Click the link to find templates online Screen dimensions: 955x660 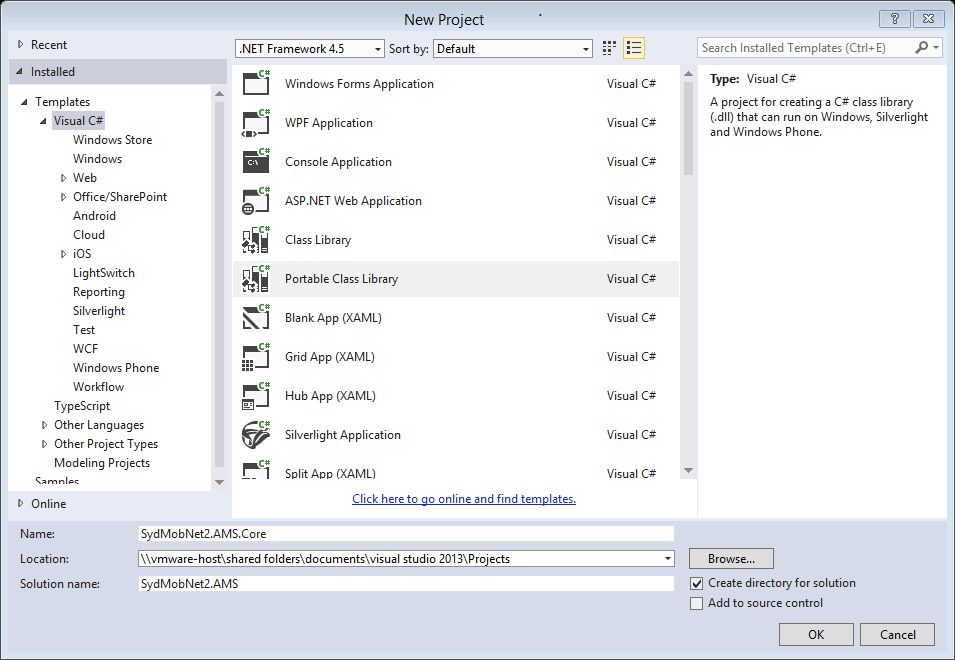pos(463,498)
